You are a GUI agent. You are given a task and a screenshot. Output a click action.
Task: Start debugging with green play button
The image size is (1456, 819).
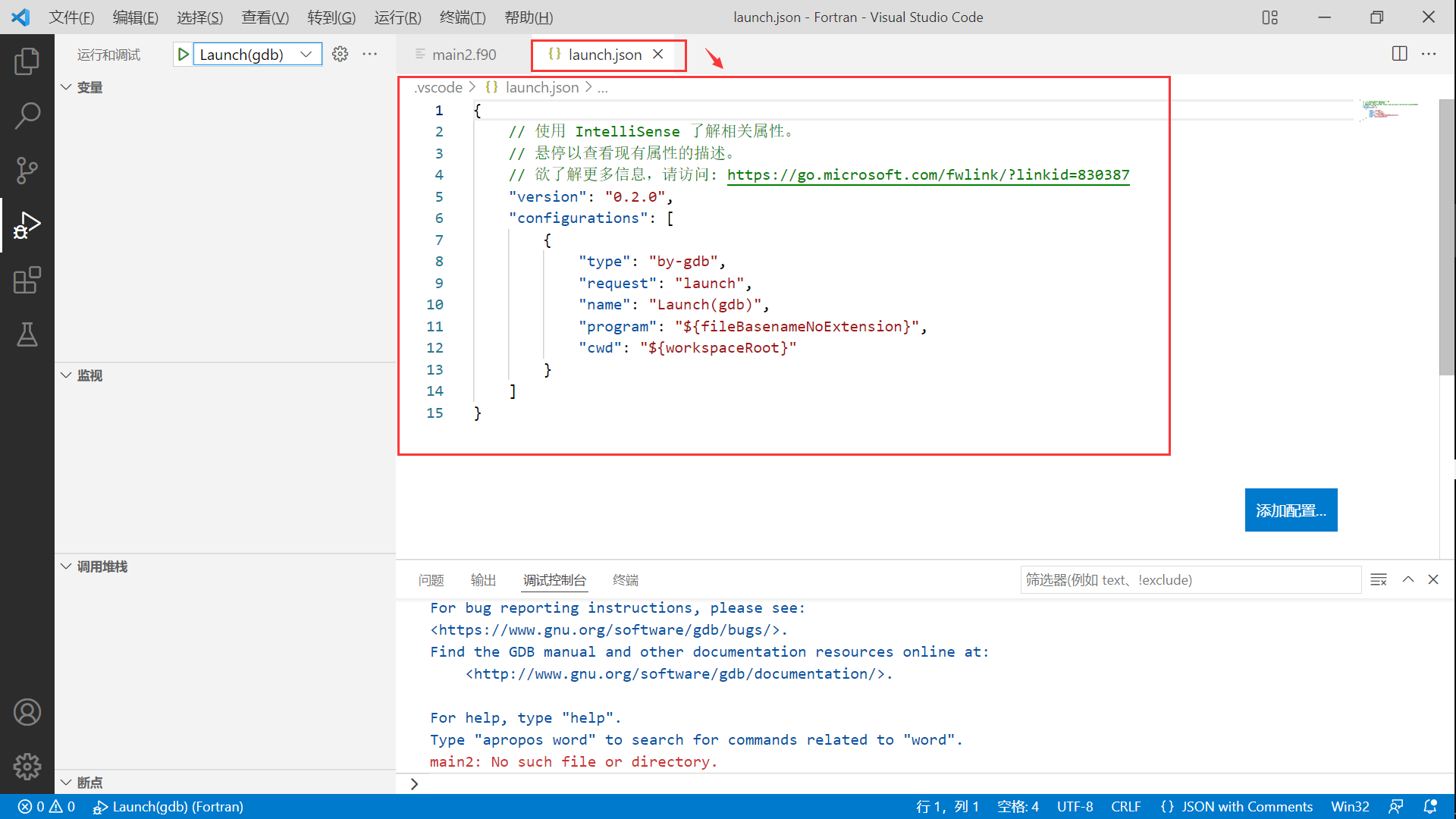point(183,54)
